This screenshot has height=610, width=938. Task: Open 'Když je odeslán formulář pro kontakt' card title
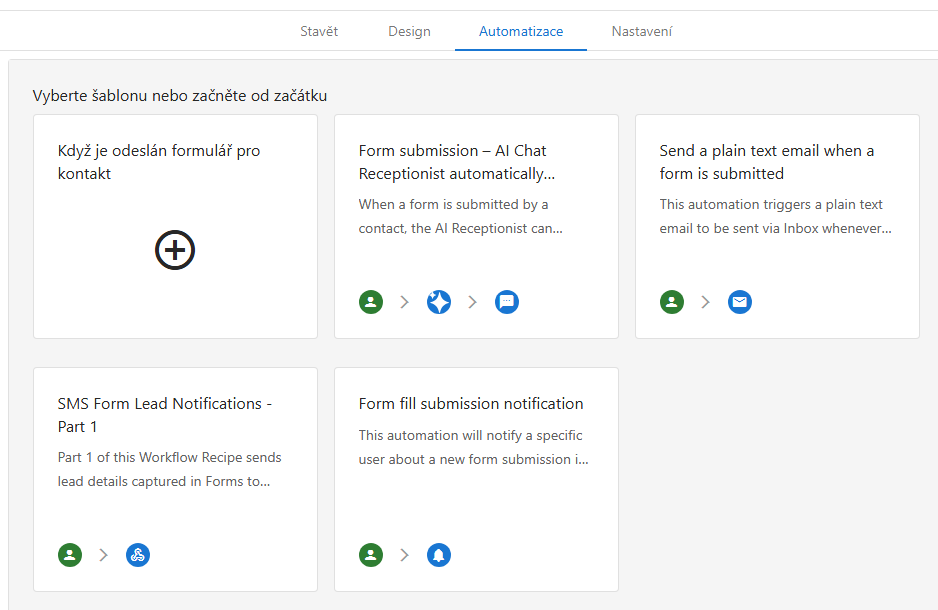159,162
